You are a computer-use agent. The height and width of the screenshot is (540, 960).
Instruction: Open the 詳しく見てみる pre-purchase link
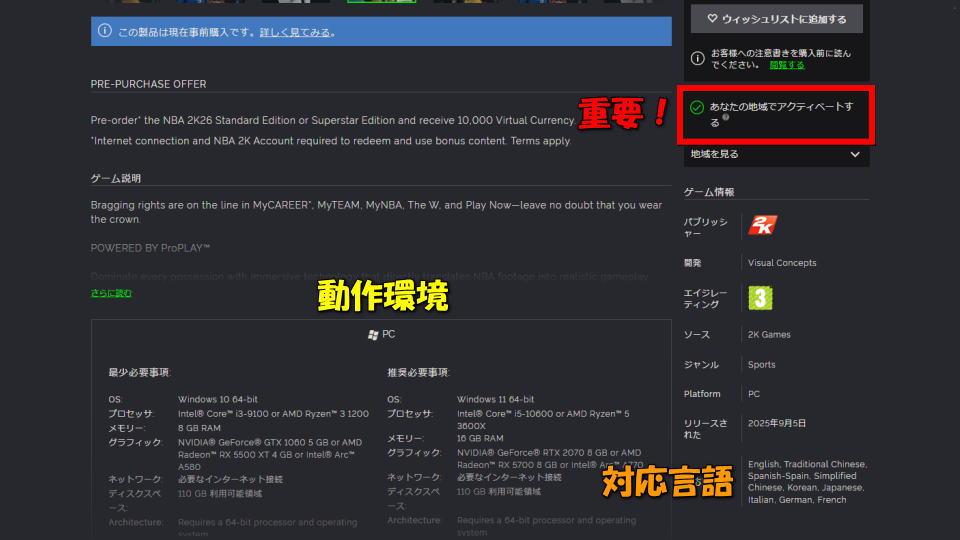click(294, 32)
